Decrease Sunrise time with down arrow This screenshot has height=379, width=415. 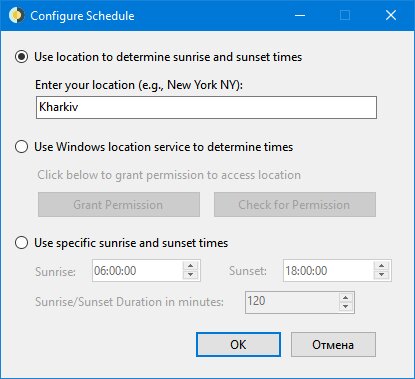[190, 275]
